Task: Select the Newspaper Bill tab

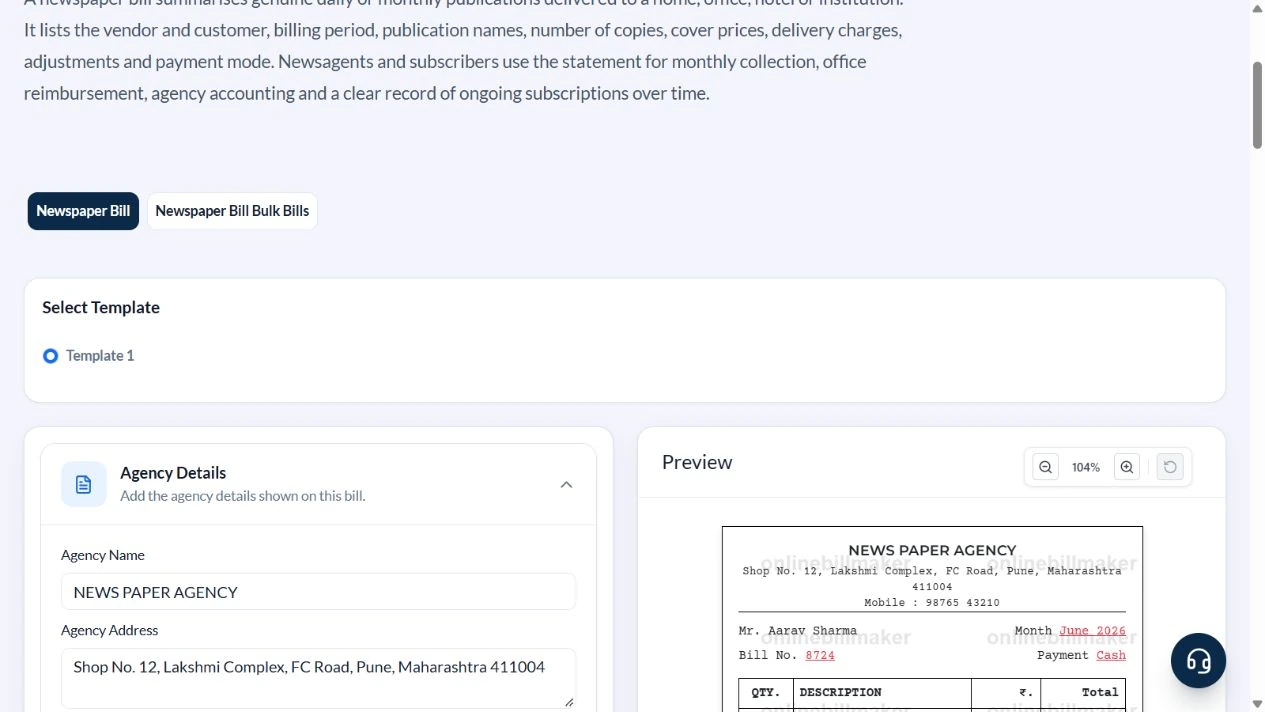Action: pyautogui.click(x=83, y=211)
